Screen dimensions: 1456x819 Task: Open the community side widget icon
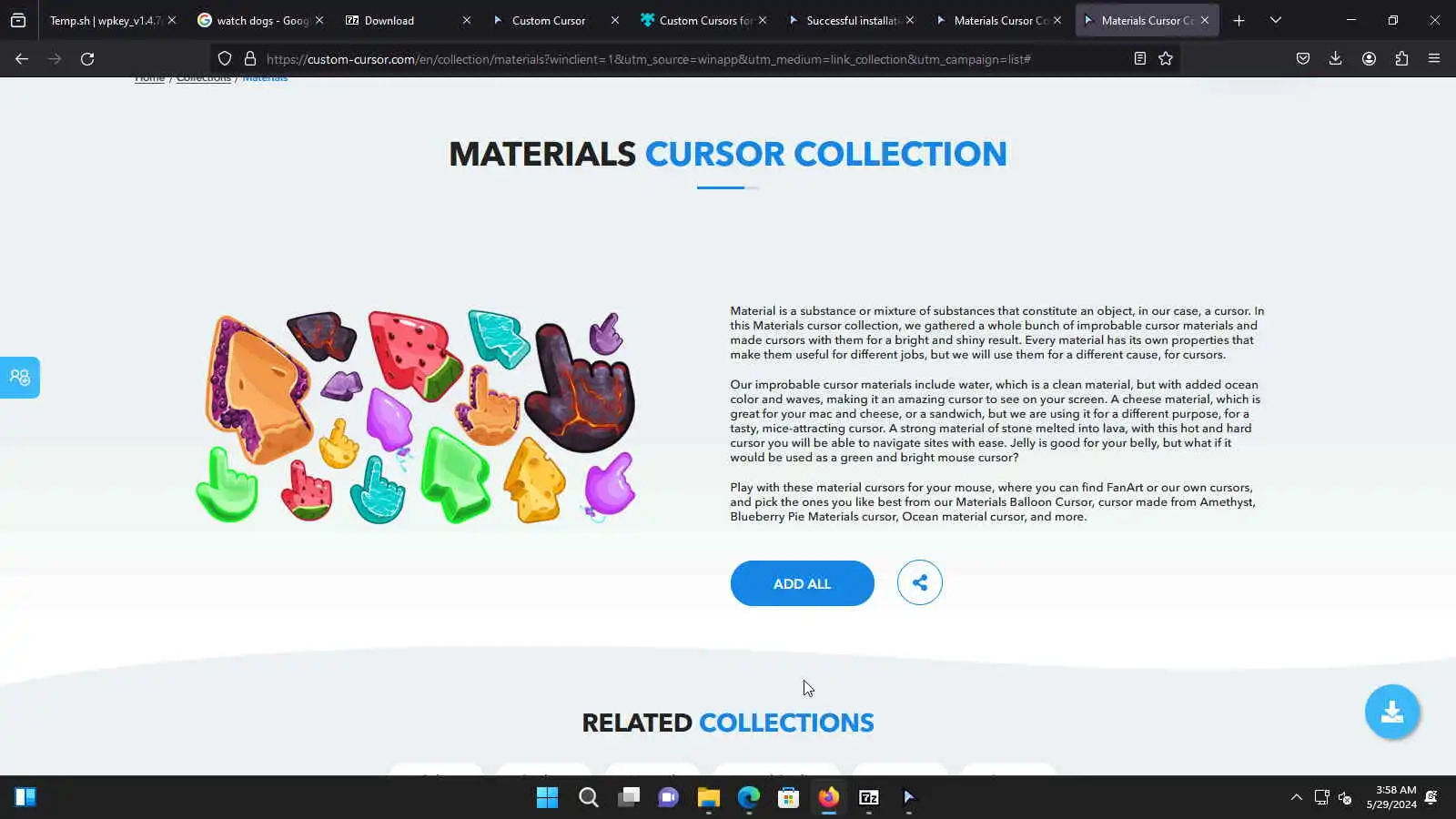tap(19, 377)
